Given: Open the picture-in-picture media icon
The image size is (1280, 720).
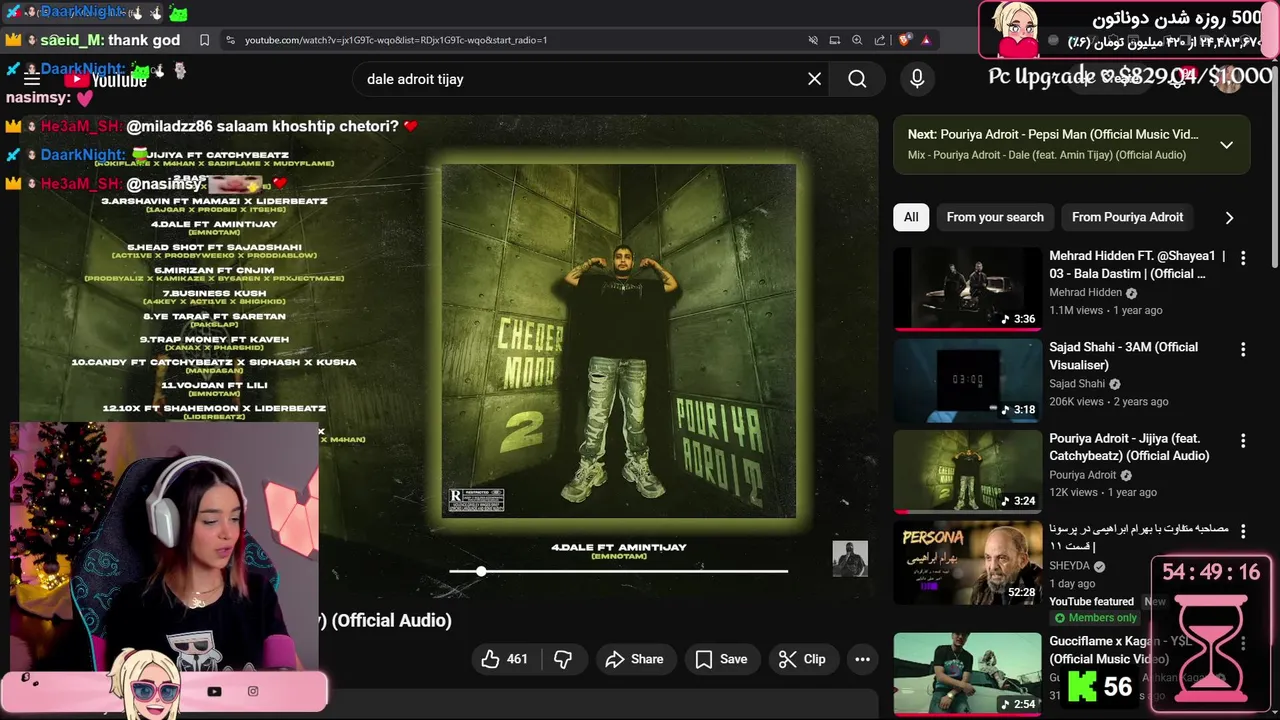Looking at the screenshot, I should tap(835, 40).
